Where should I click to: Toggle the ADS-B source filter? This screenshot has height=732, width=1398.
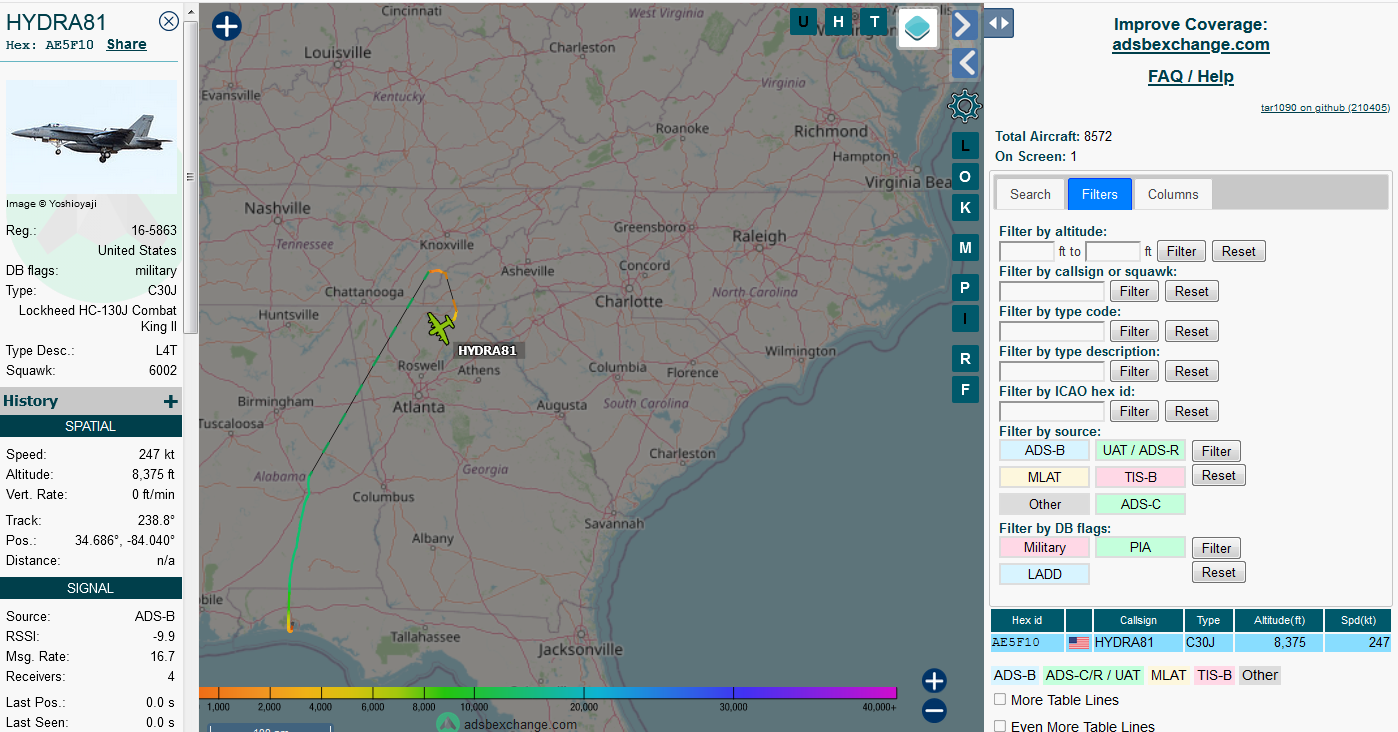point(1045,450)
